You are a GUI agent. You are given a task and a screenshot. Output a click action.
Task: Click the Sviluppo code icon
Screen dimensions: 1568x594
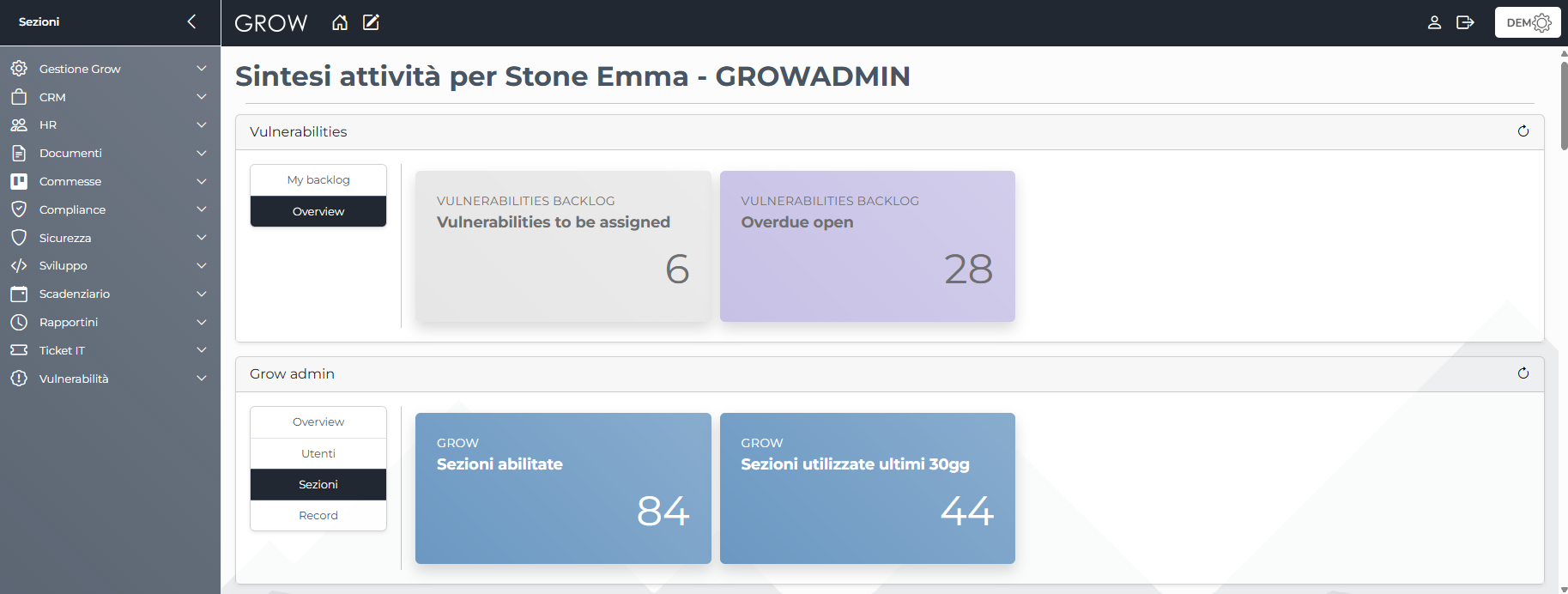point(19,266)
